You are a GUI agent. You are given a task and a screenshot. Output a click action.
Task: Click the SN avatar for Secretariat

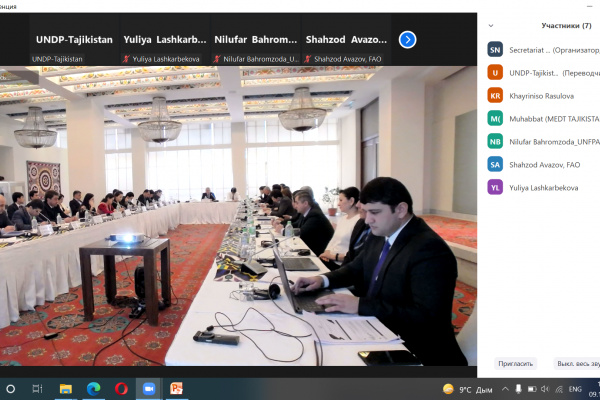(494, 49)
